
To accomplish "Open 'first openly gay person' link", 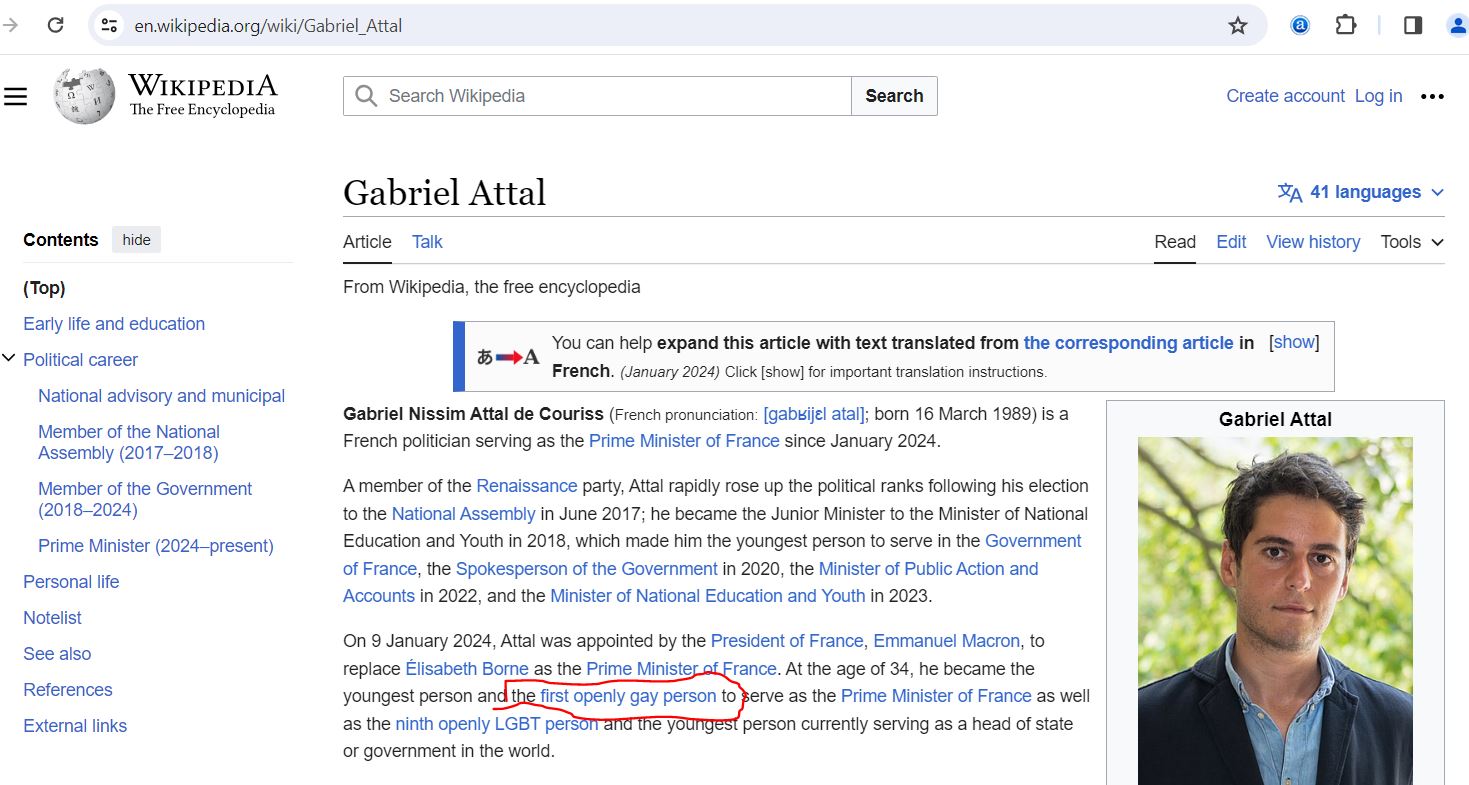I will pos(628,696).
